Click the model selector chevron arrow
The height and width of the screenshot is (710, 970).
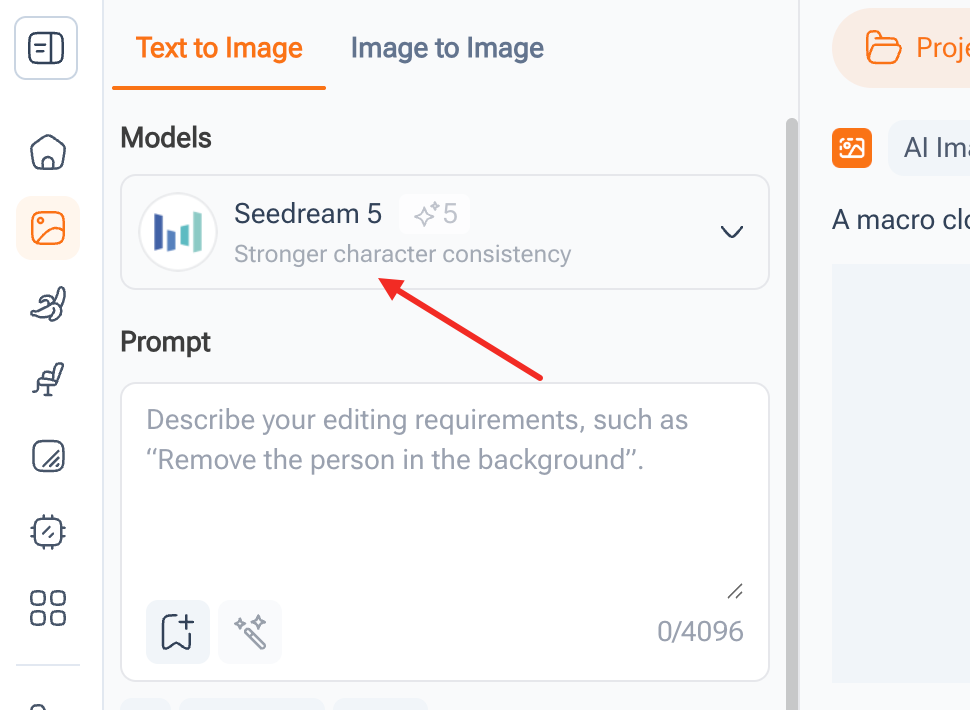(732, 232)
